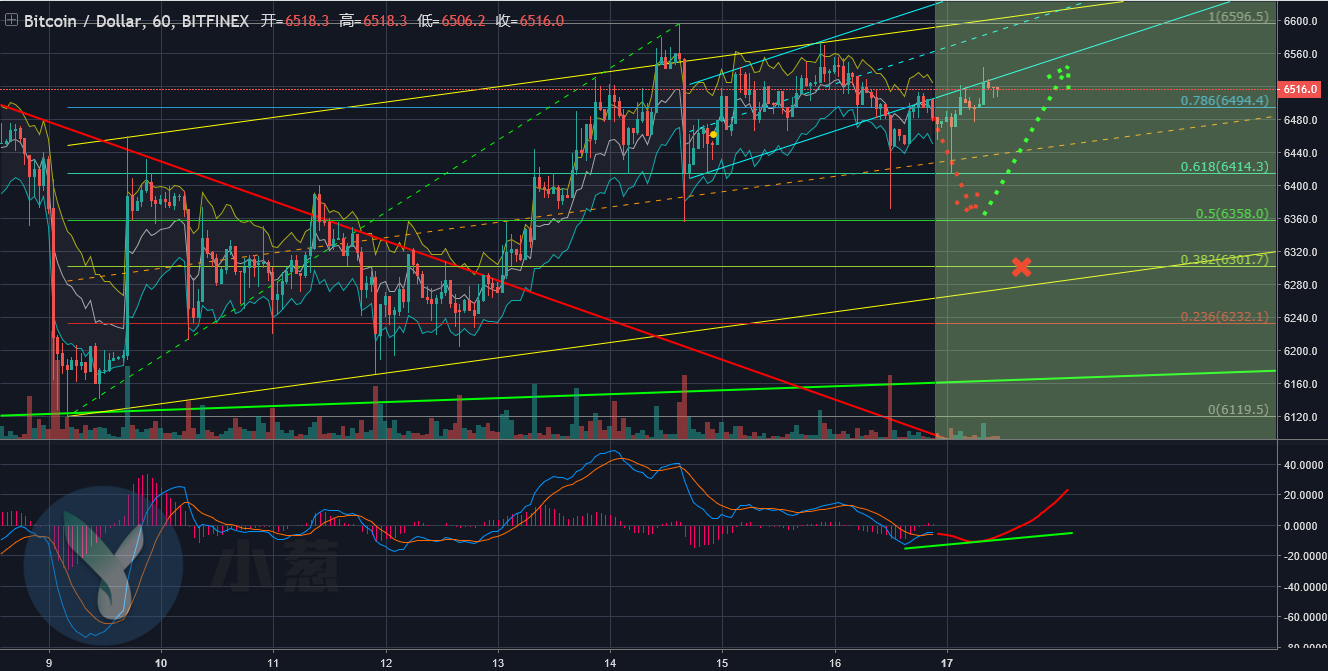Viewport: 1328px width, 671px height.
Task: Select Fibonacci label 0.786(6494.4)
Action: coord(1225,100)
